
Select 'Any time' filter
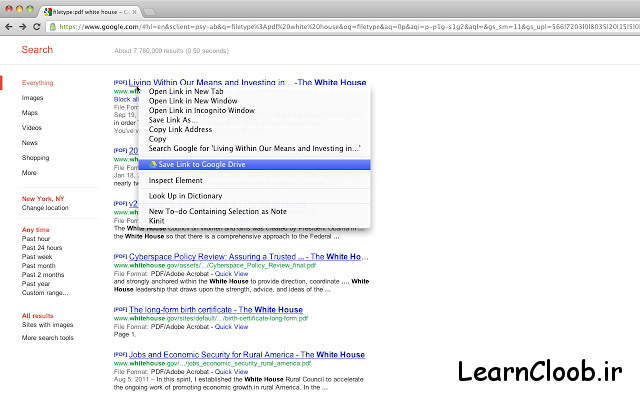pos(36,230)
